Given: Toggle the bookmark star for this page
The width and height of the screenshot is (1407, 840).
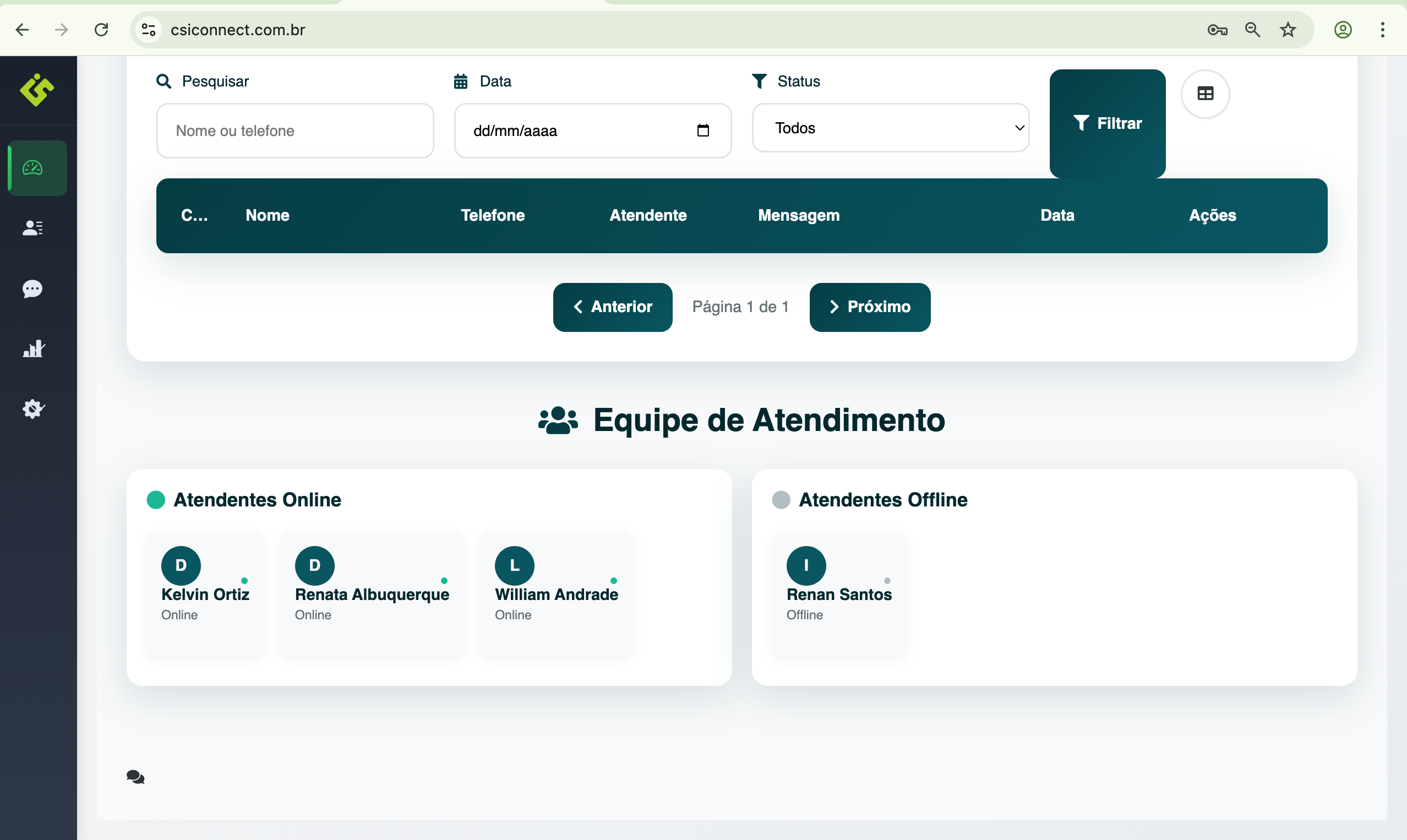Looking at the screenshot, I should click(1287, 29).
